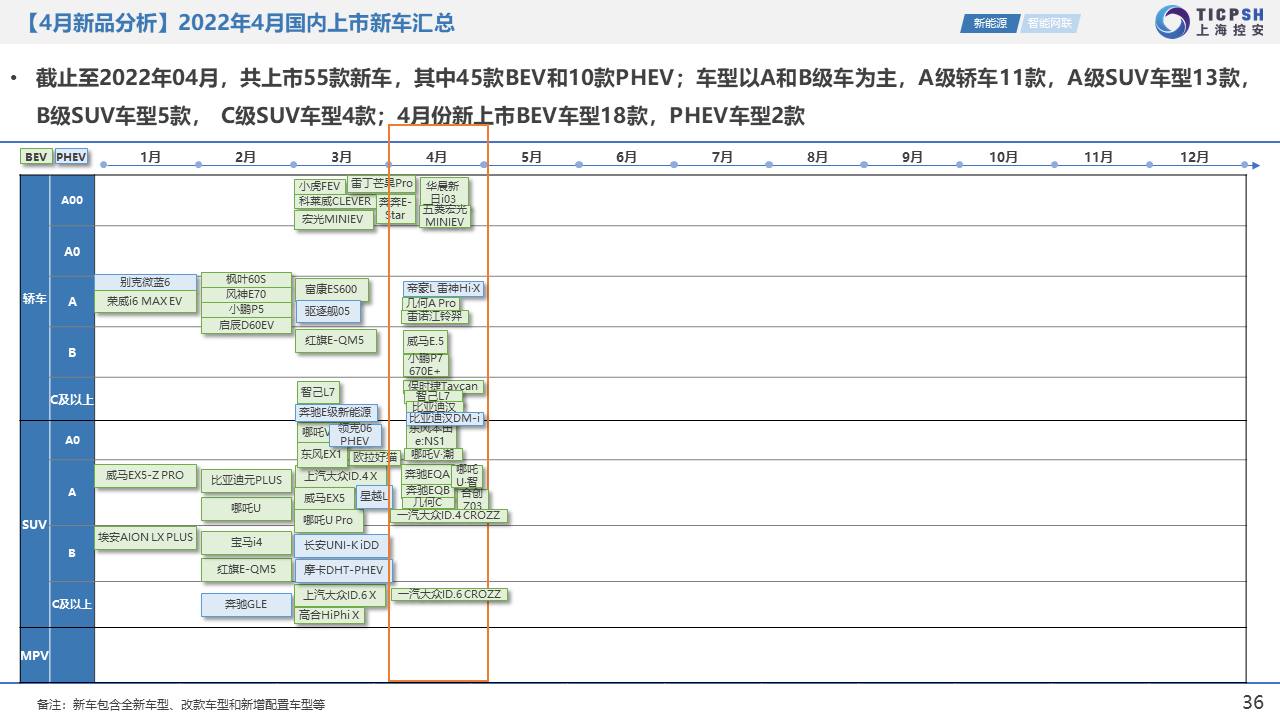Viewport: 1280px width, 720px height.
Task: Select the 埃安AION LX PLUS box
Action: click(x=145, y=537)
